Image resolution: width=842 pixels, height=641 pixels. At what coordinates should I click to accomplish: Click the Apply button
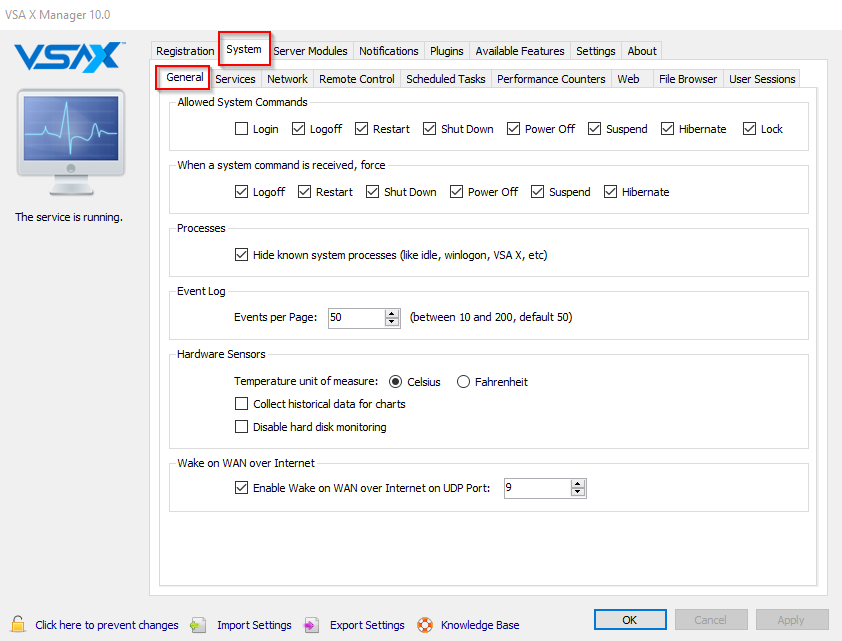[x=792, y=620]
